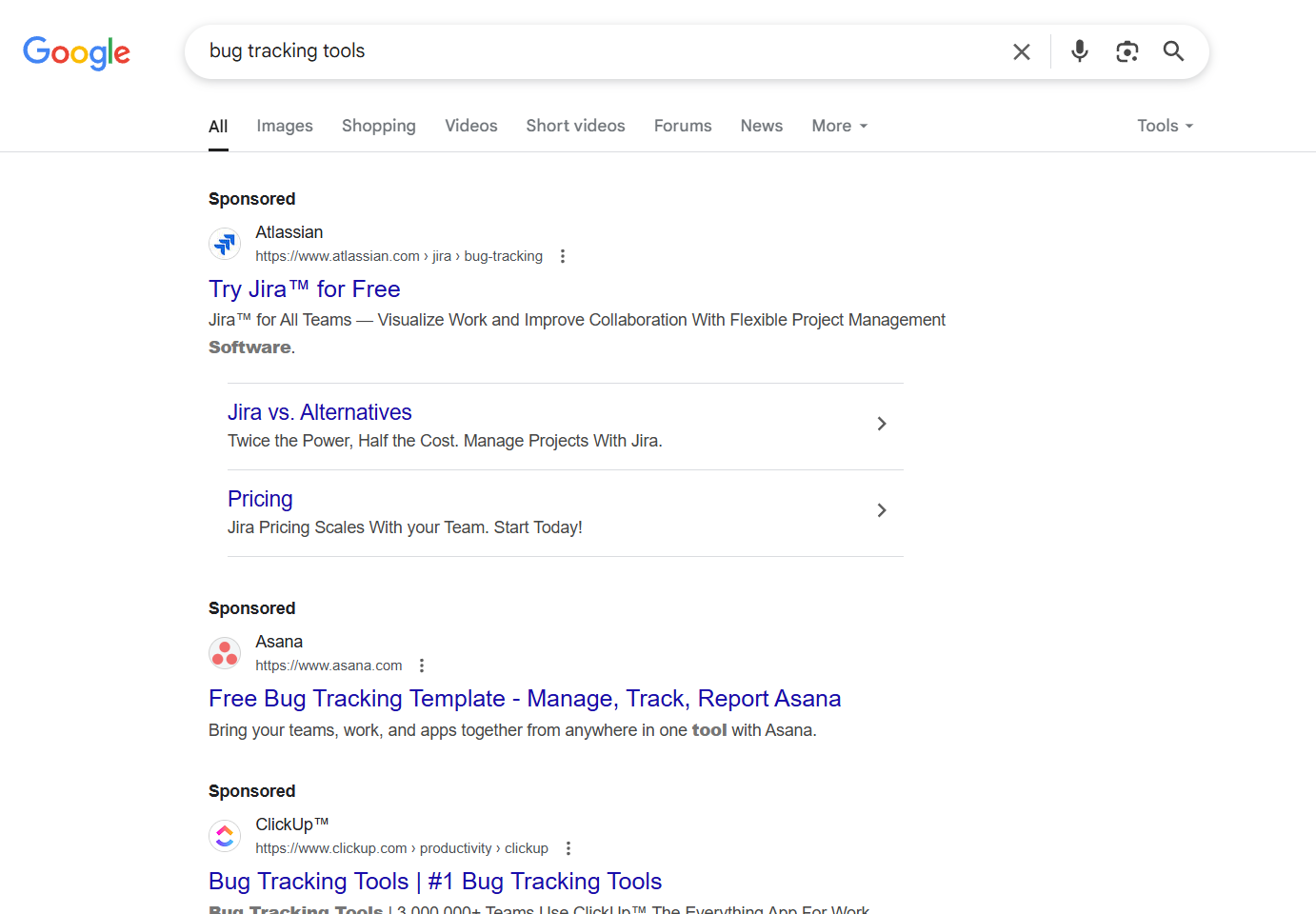
Task: Click the Asana advertiser name
Action: coord(279,642)
